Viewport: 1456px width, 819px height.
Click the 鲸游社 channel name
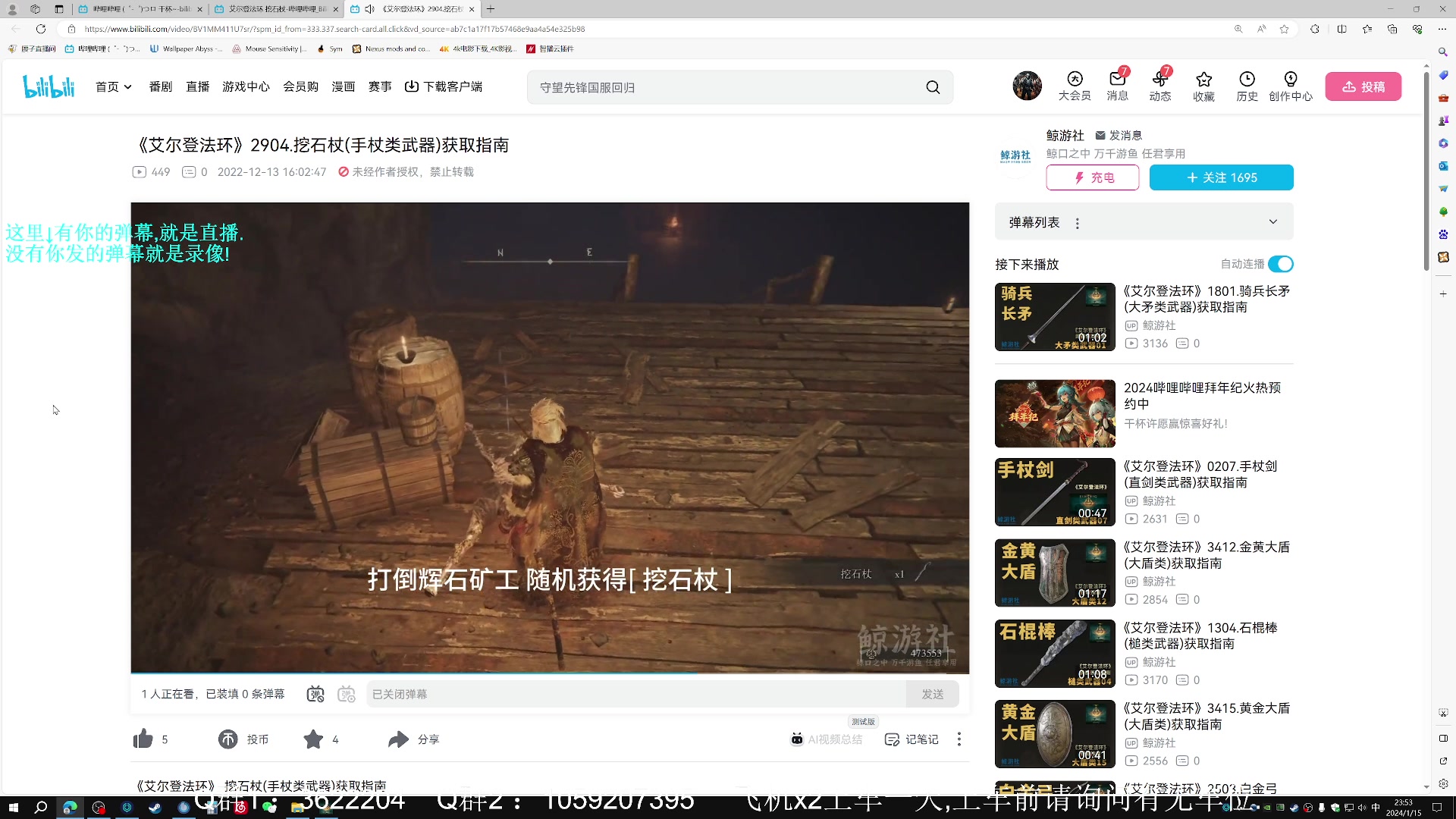pyautogui.click(x=1065, y=135)
